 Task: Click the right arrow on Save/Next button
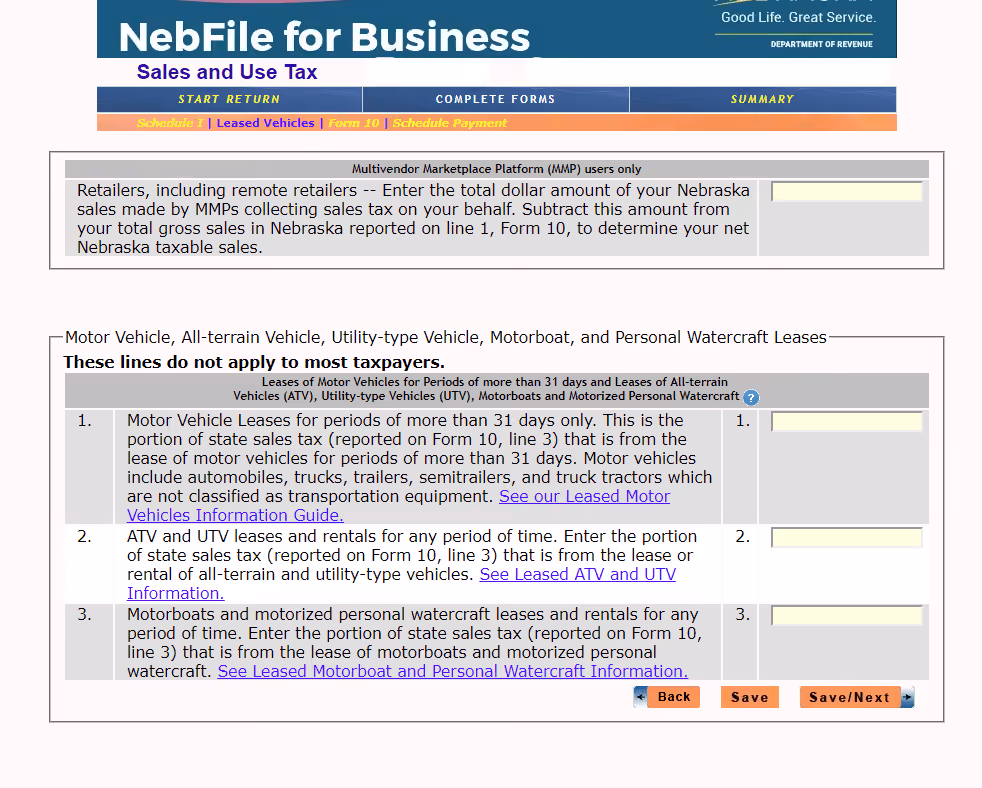pos(907,697)
